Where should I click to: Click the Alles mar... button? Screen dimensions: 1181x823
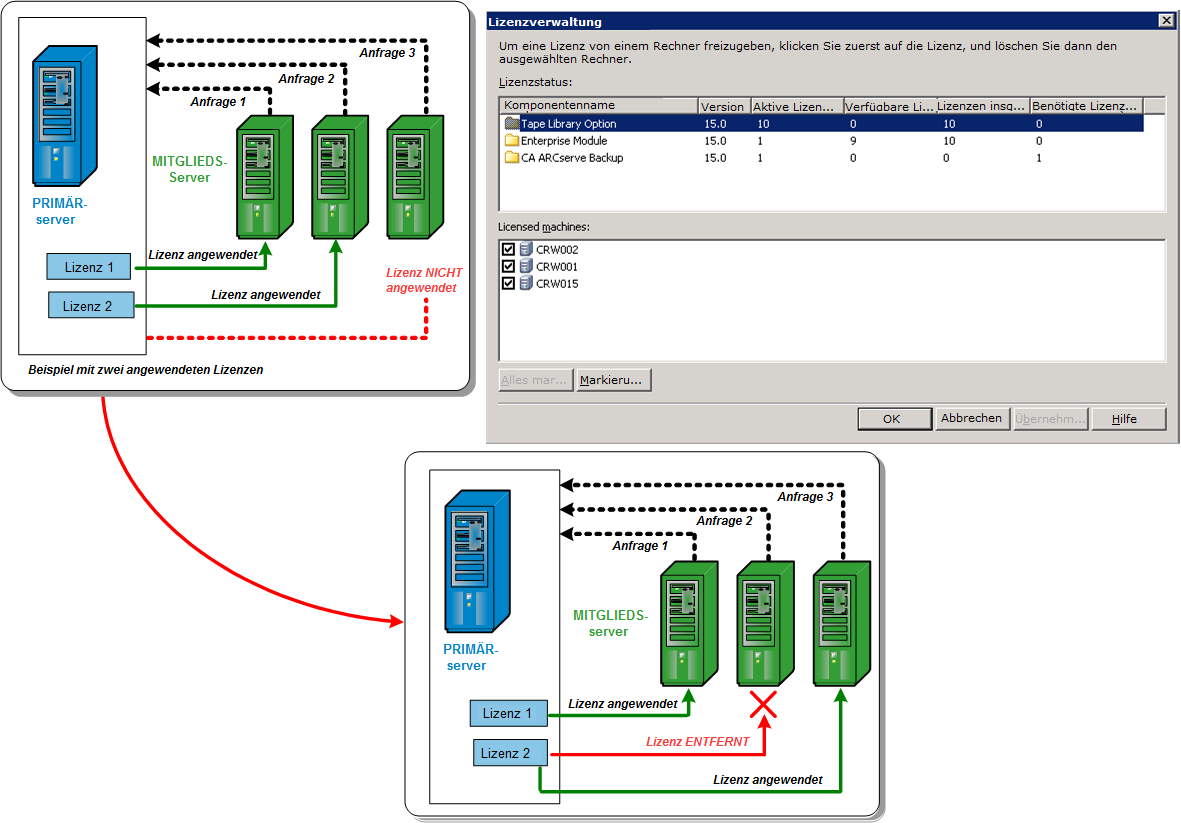(x=536, y=380)
